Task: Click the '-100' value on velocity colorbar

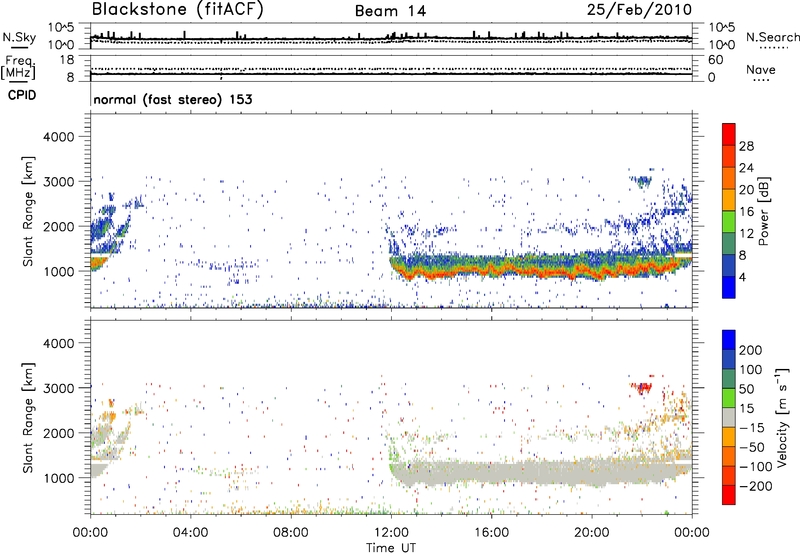Action: [756, 466]
